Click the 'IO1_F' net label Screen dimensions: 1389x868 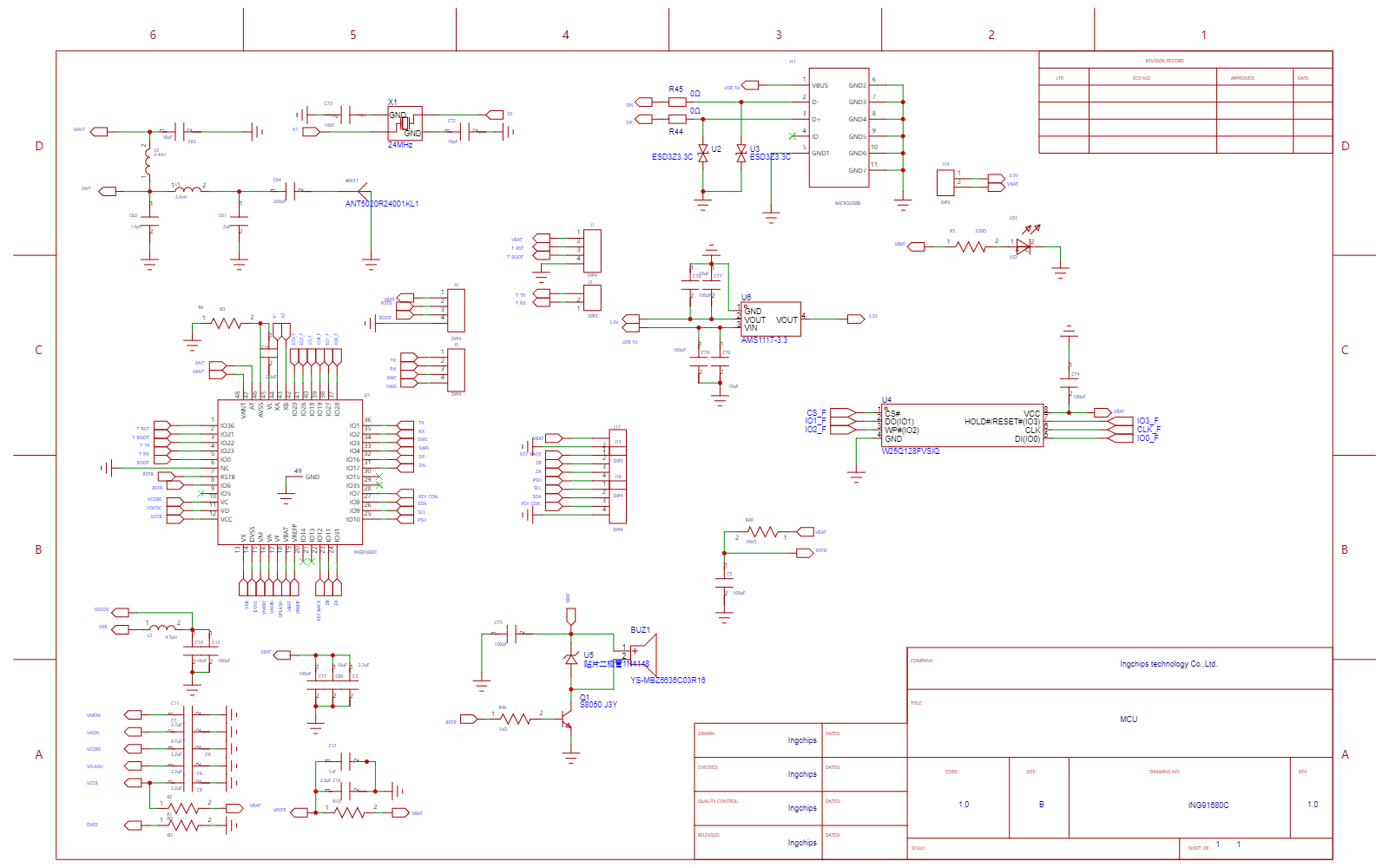815,421
